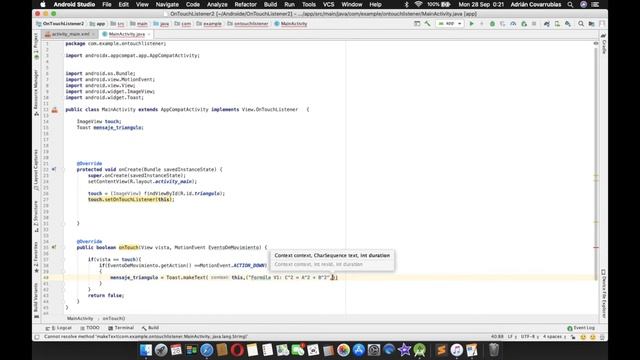Click the line and column position indicator
Screen dimensions: 640x360
(x=497, y=337)
